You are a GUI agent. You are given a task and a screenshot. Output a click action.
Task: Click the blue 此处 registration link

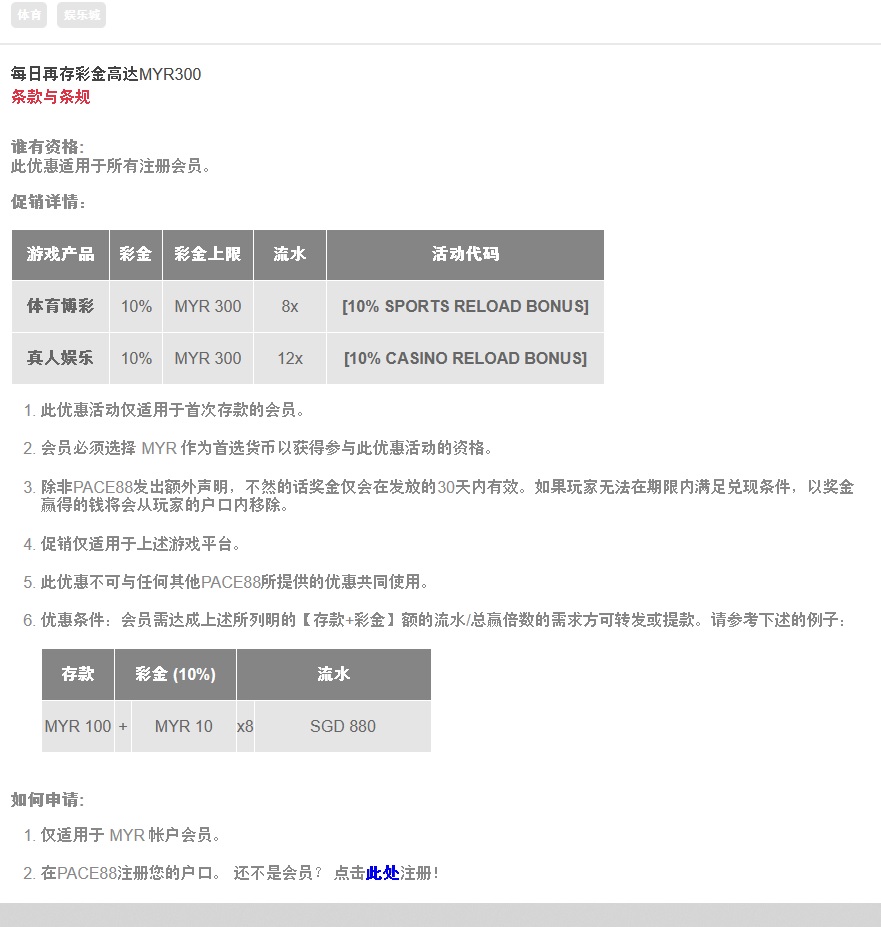point(382,873)
